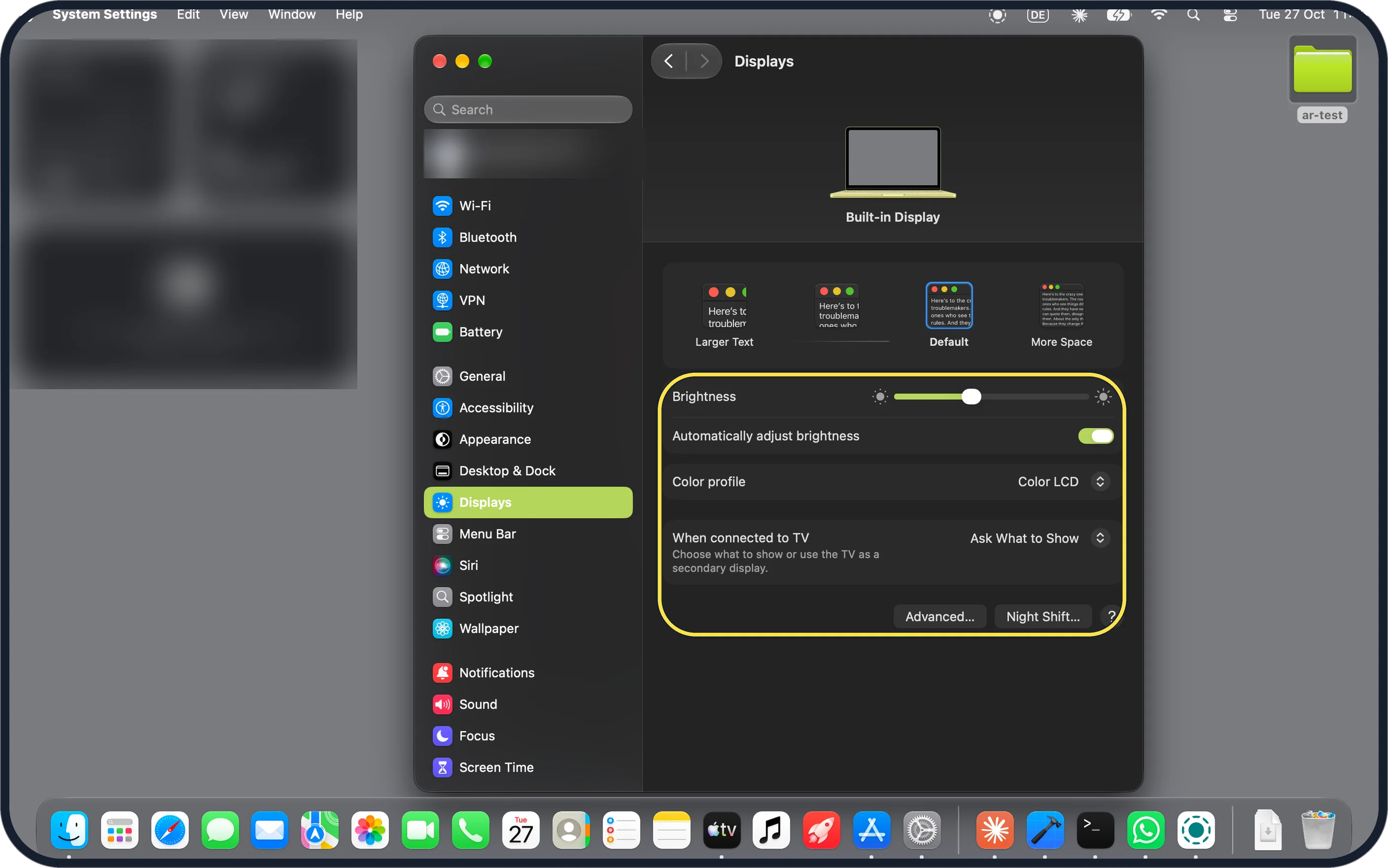Open Terminal from the Dock
1388x868 pixels.
tap(1095, 830)
